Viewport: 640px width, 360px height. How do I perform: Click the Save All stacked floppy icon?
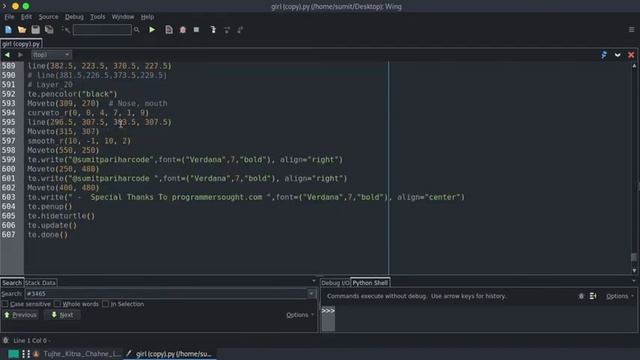pos(49,29)
